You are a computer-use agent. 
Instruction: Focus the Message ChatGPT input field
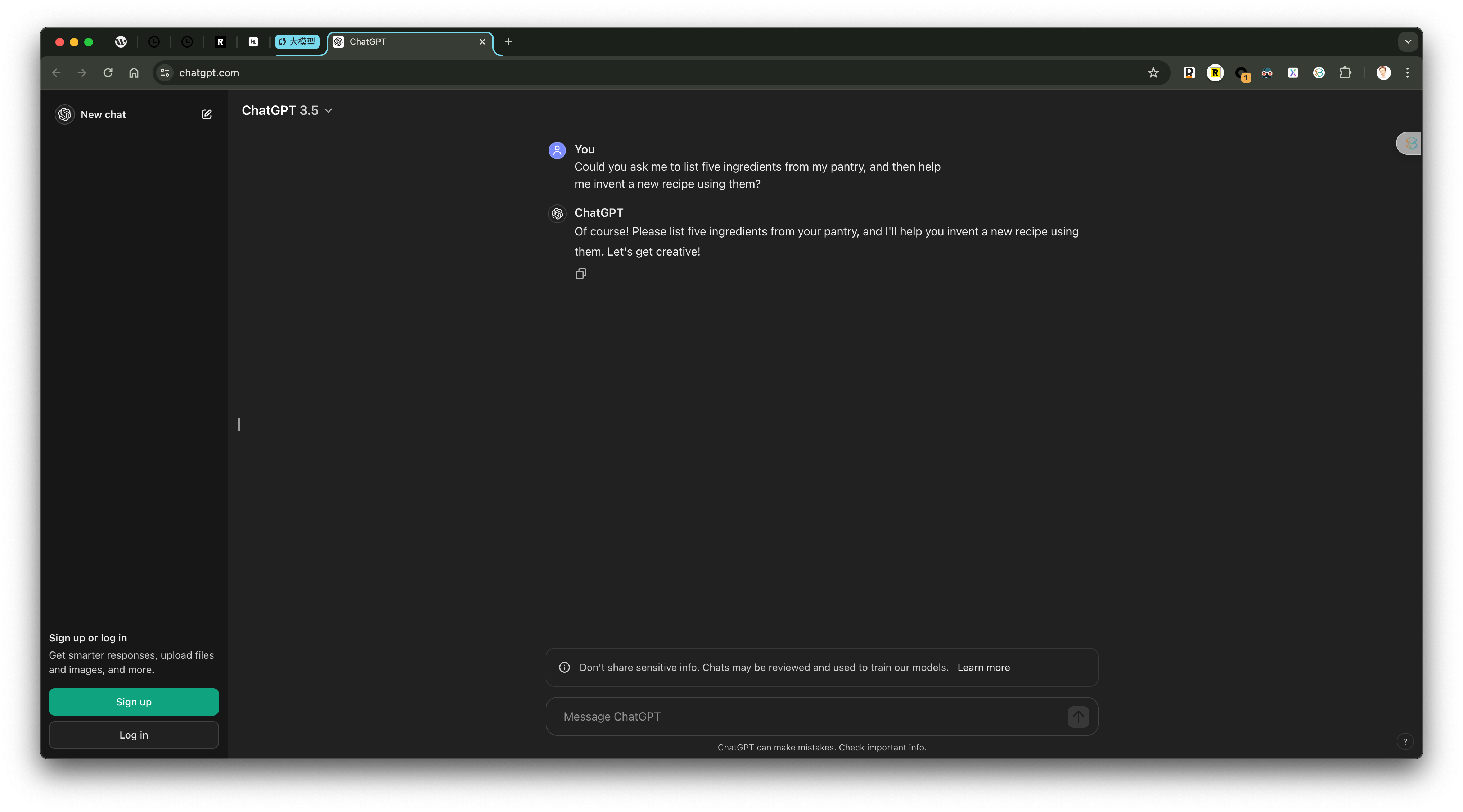(x=806, y=717)
